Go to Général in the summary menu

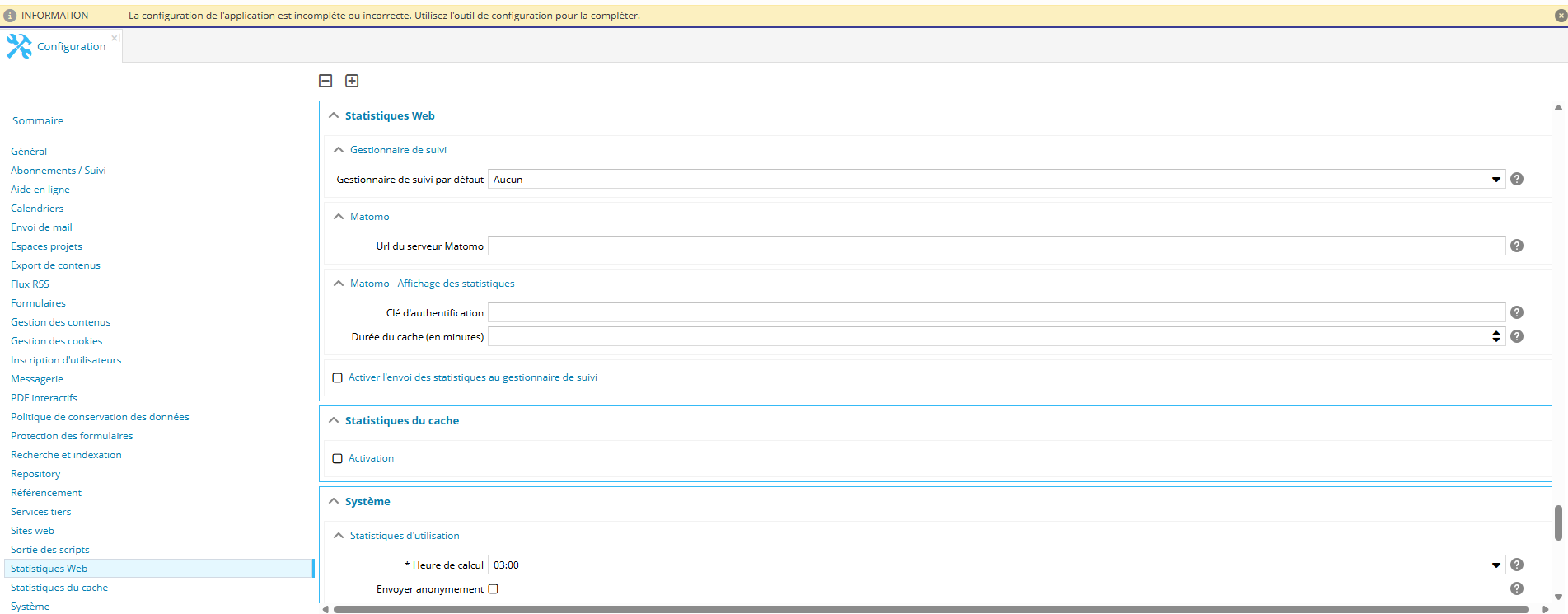tap(29, 152)
